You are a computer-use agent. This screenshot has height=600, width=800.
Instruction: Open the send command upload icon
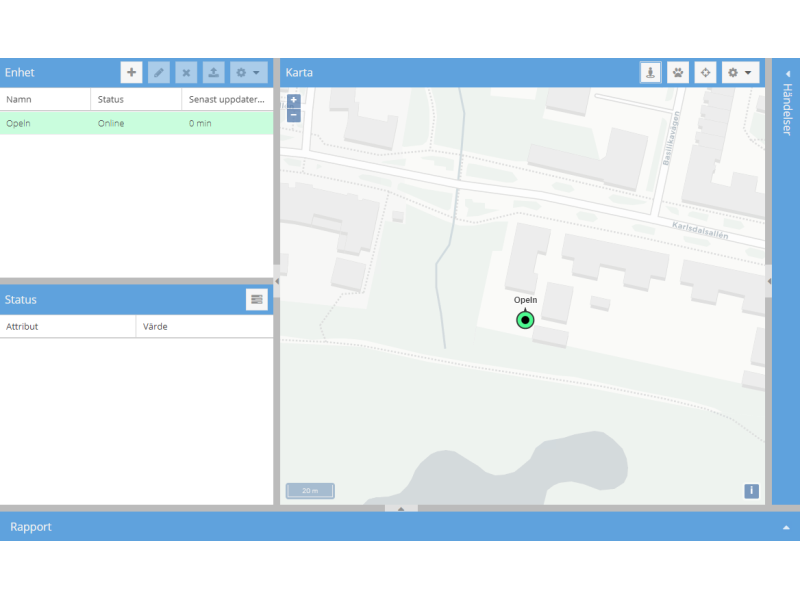point(213,72)
